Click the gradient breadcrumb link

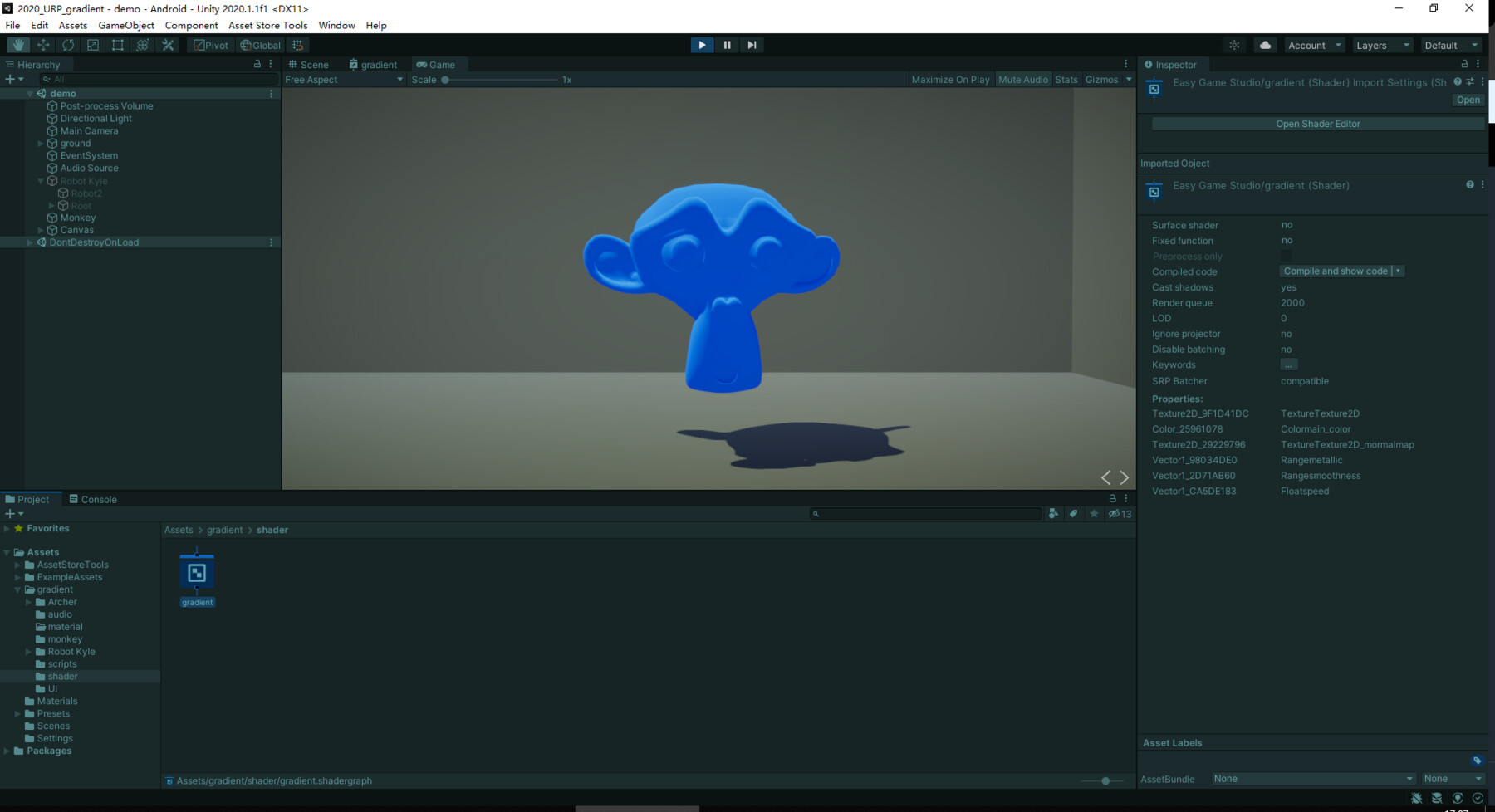click(225, 530)
